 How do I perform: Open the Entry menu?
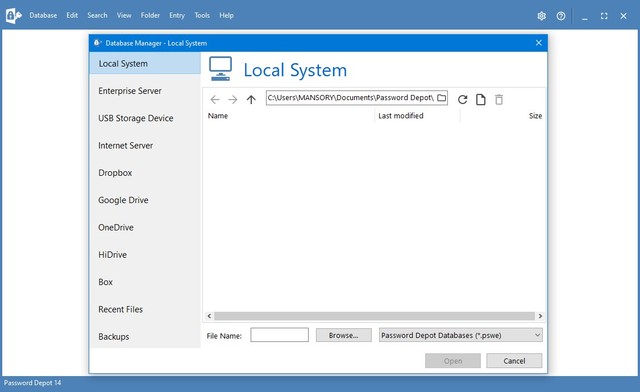click(x=177, y=16)
